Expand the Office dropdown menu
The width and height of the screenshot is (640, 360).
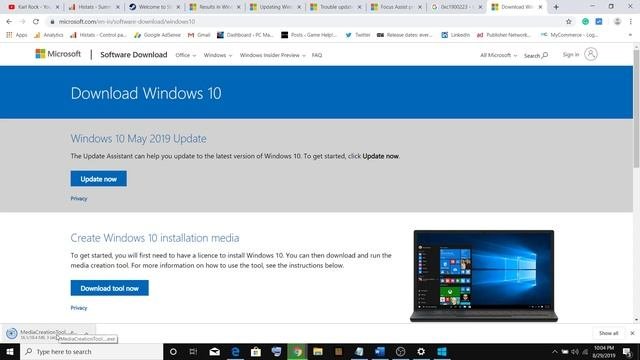[186, 55]
